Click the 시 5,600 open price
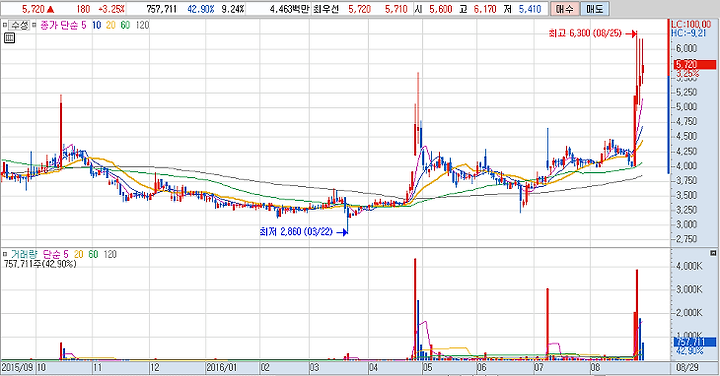 pyautogui.click(x=433, y=9)
